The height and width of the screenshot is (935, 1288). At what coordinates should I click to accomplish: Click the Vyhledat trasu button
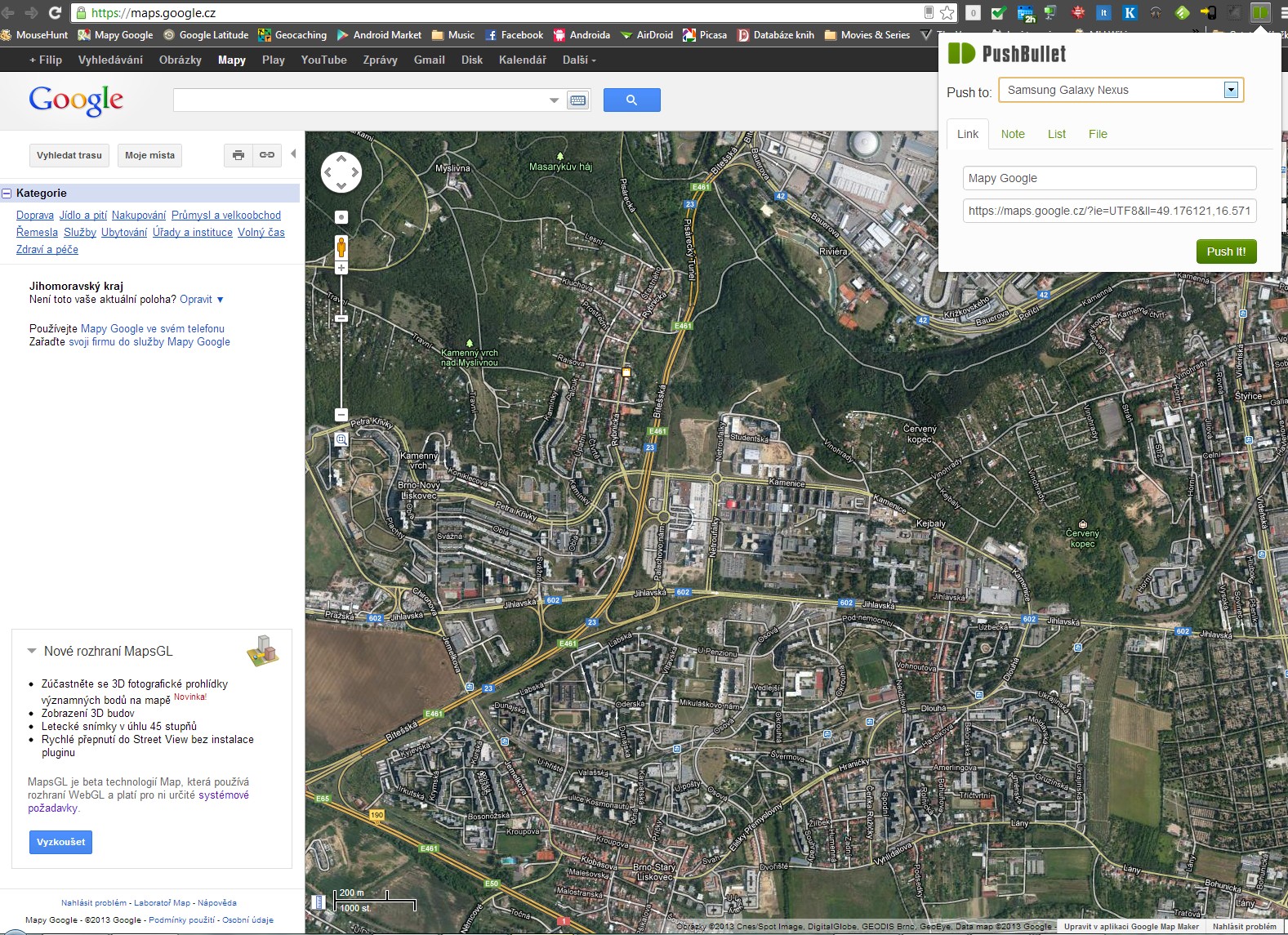[x=69, y=155]
